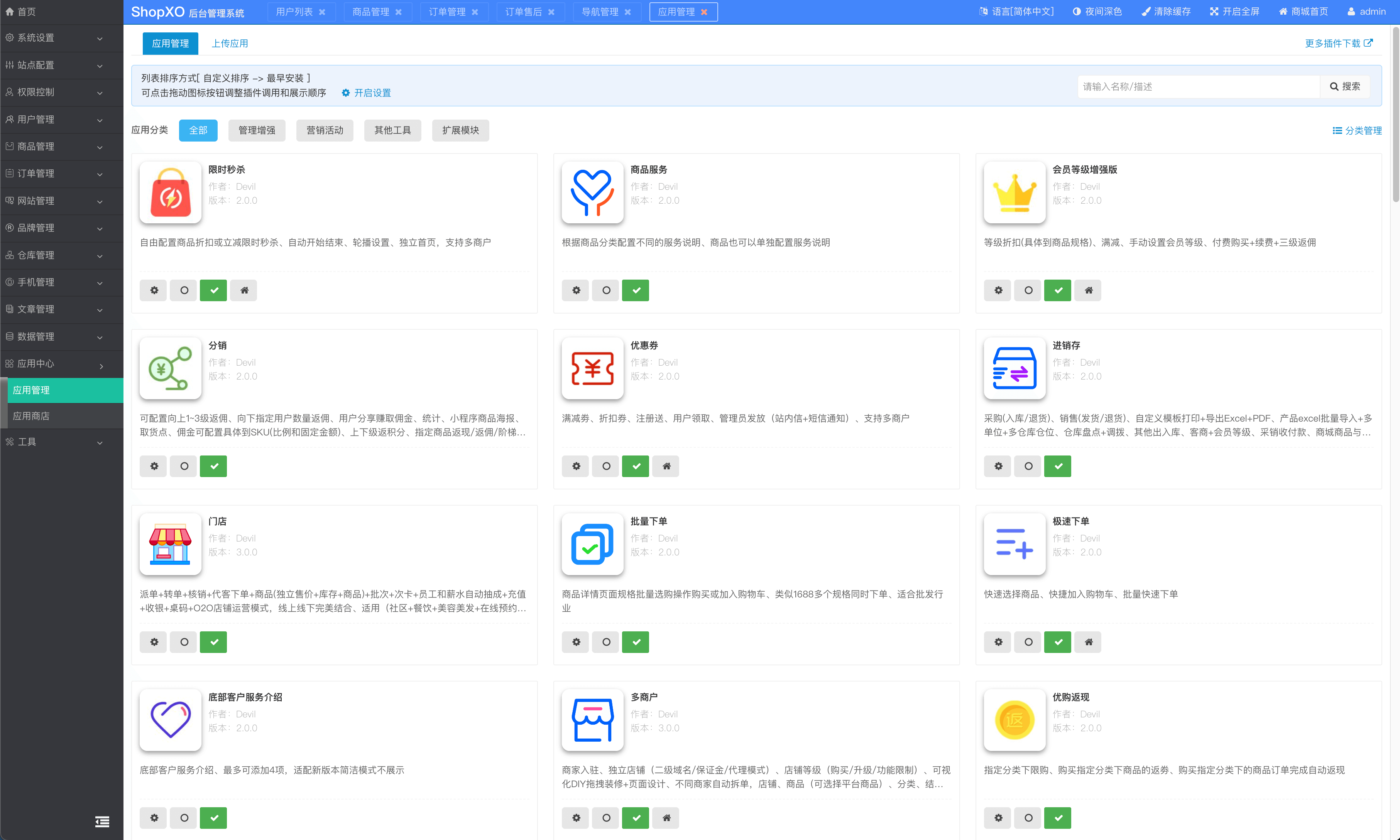This screenshot has width=1400, height=840.
Task: Click gear icon for 多商户 plugin
Action: pyautogui.click(x=575, y=818)
